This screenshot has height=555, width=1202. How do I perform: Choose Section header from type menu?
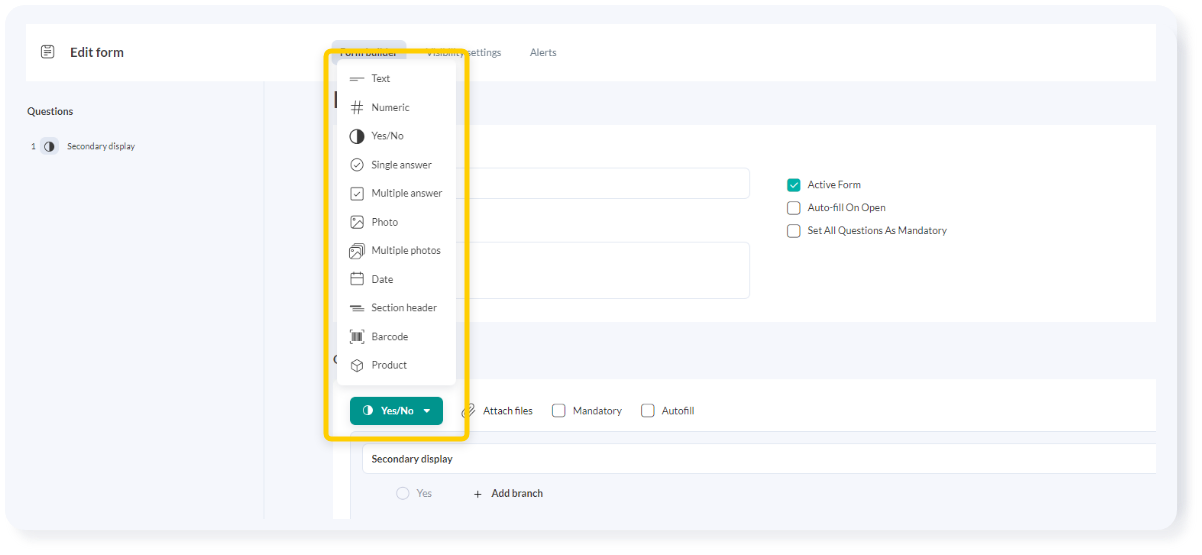pos(403,308)
